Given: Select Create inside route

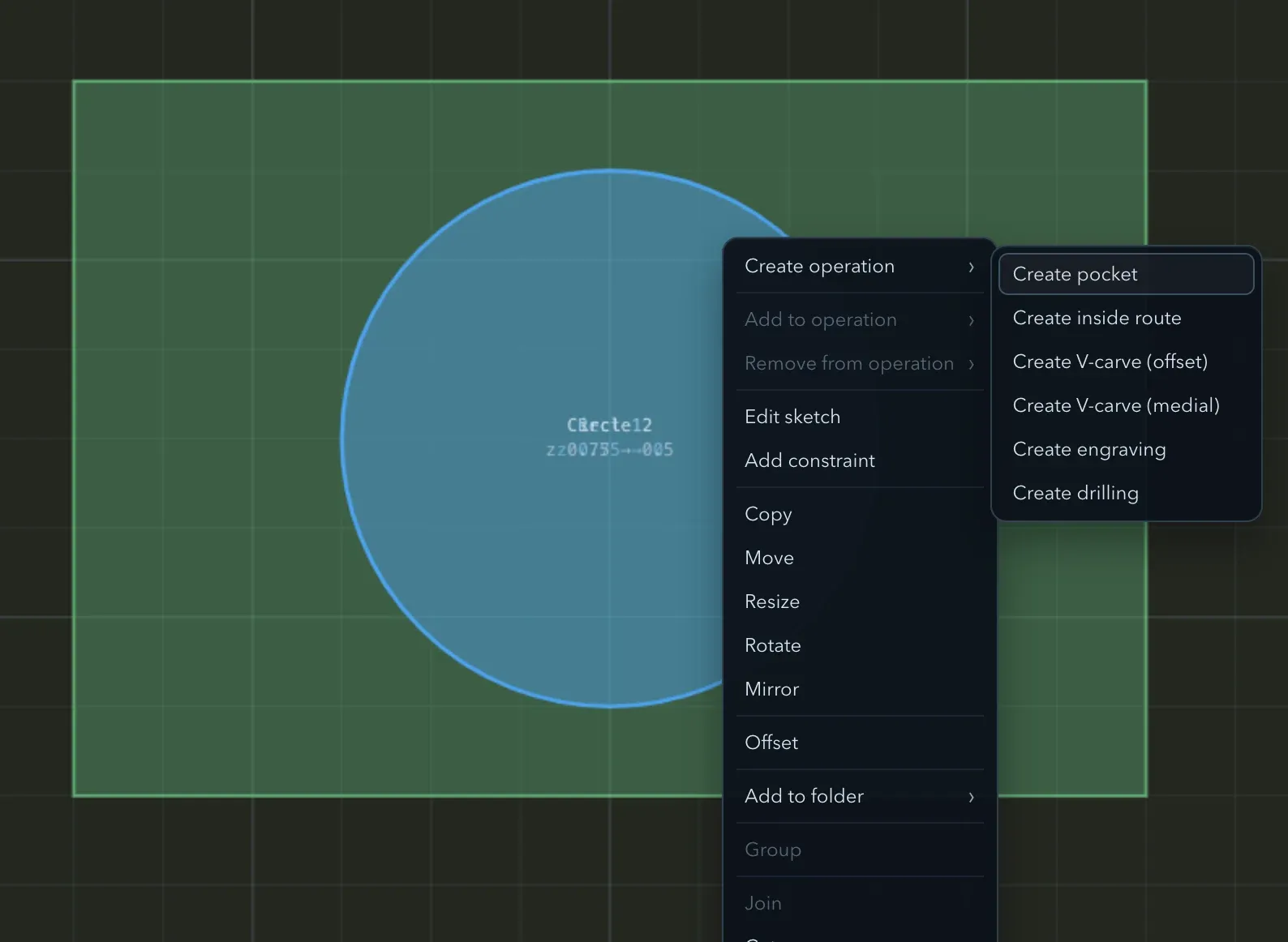Looking at the screenshot, I should (1126, 318).
